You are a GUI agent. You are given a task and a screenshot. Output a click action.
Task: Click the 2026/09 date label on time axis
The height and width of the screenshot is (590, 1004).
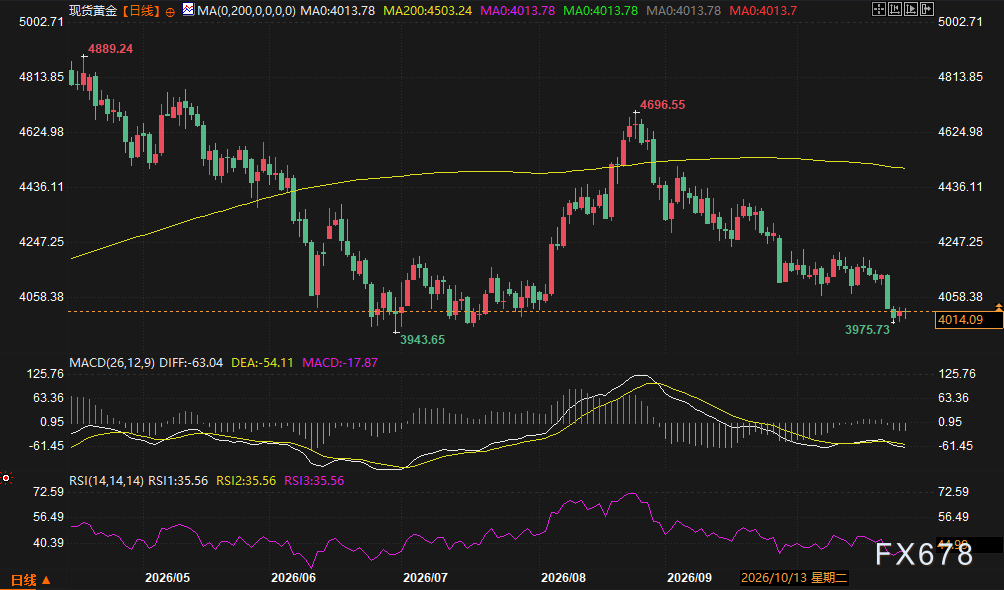click(x=690, y=578)
